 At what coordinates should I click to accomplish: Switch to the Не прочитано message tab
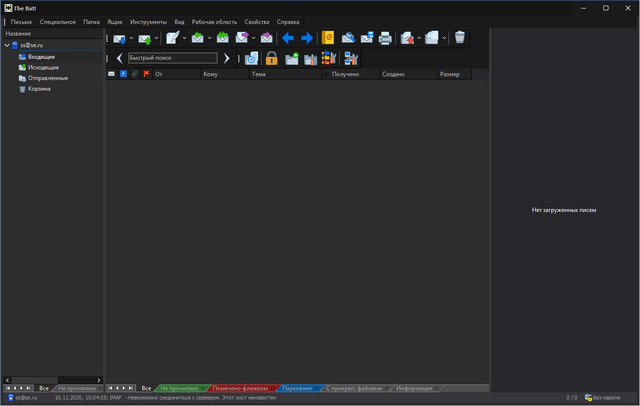pyautogui.click(x=178, y=388)
